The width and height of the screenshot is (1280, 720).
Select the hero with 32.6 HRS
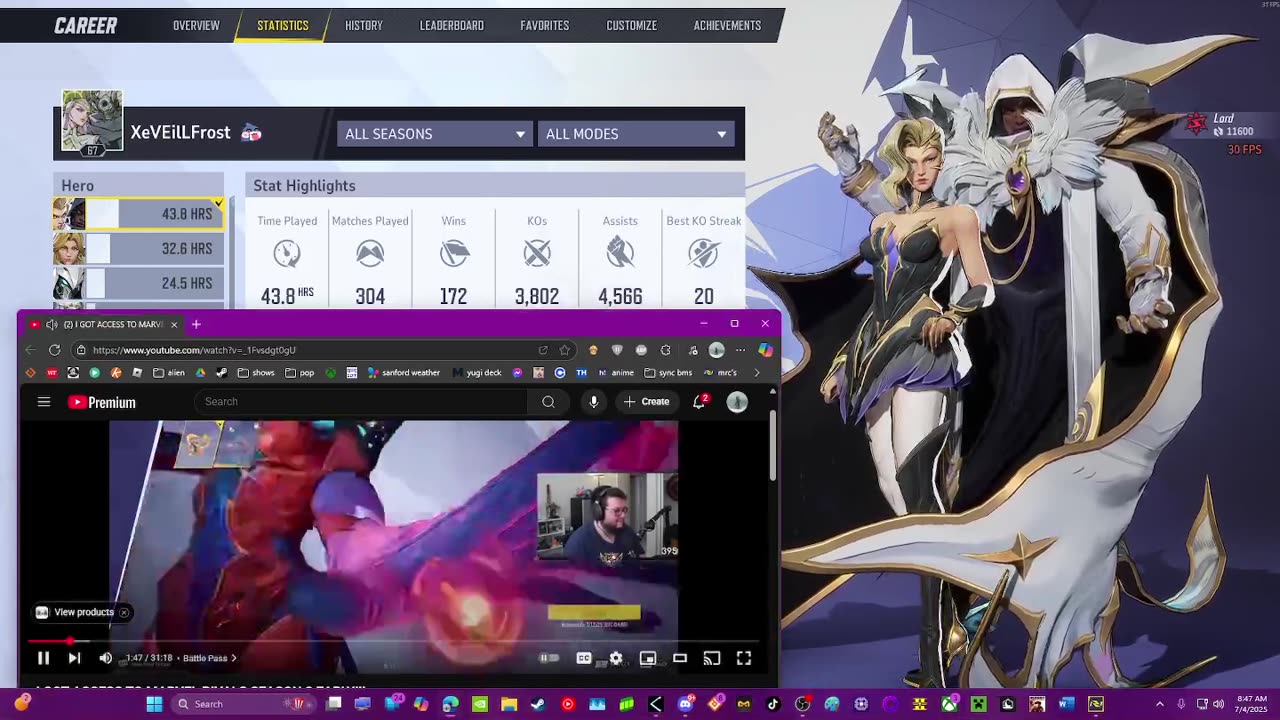point(138,248)
